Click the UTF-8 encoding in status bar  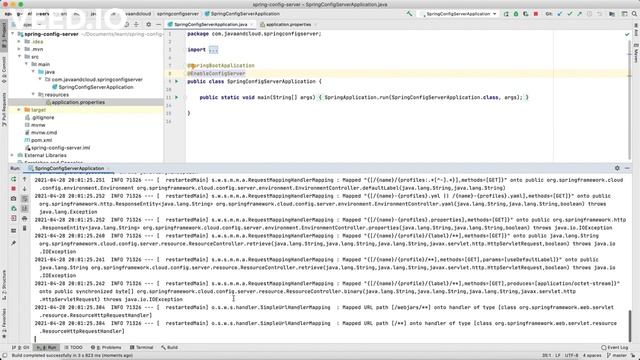click(x=571, y=356)
